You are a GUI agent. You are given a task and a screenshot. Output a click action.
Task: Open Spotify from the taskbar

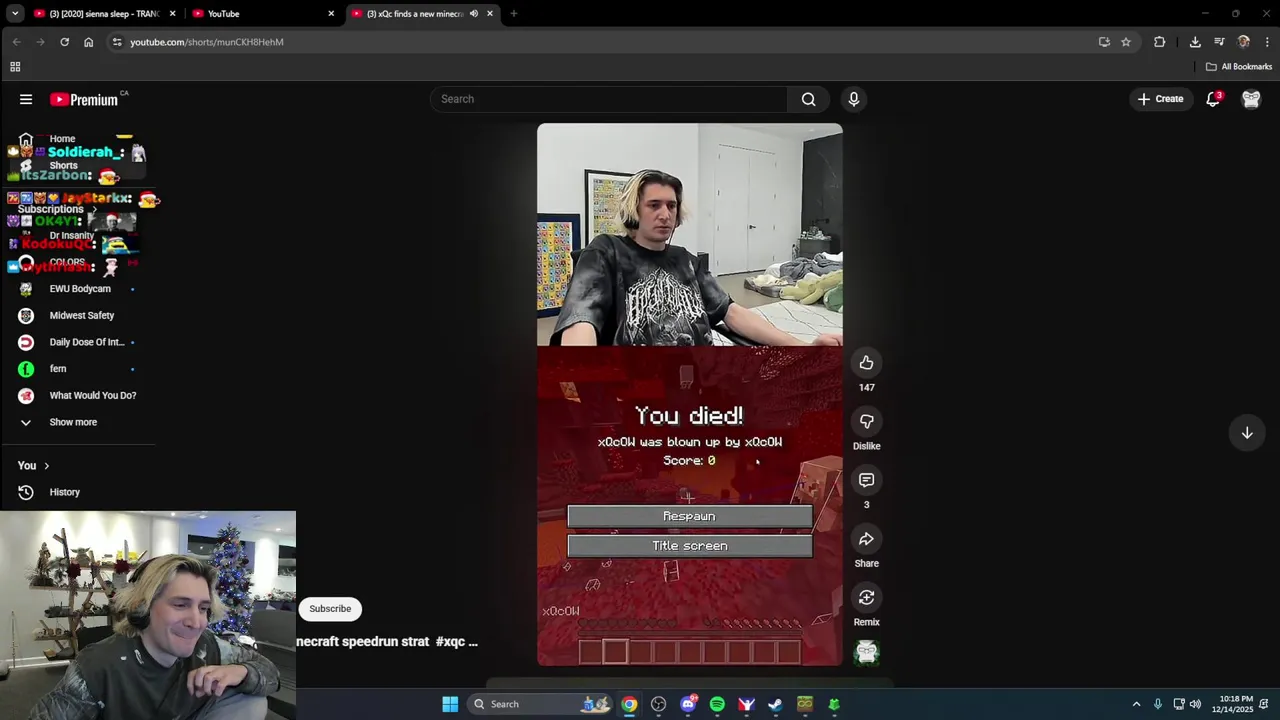[x=717, y=704]
